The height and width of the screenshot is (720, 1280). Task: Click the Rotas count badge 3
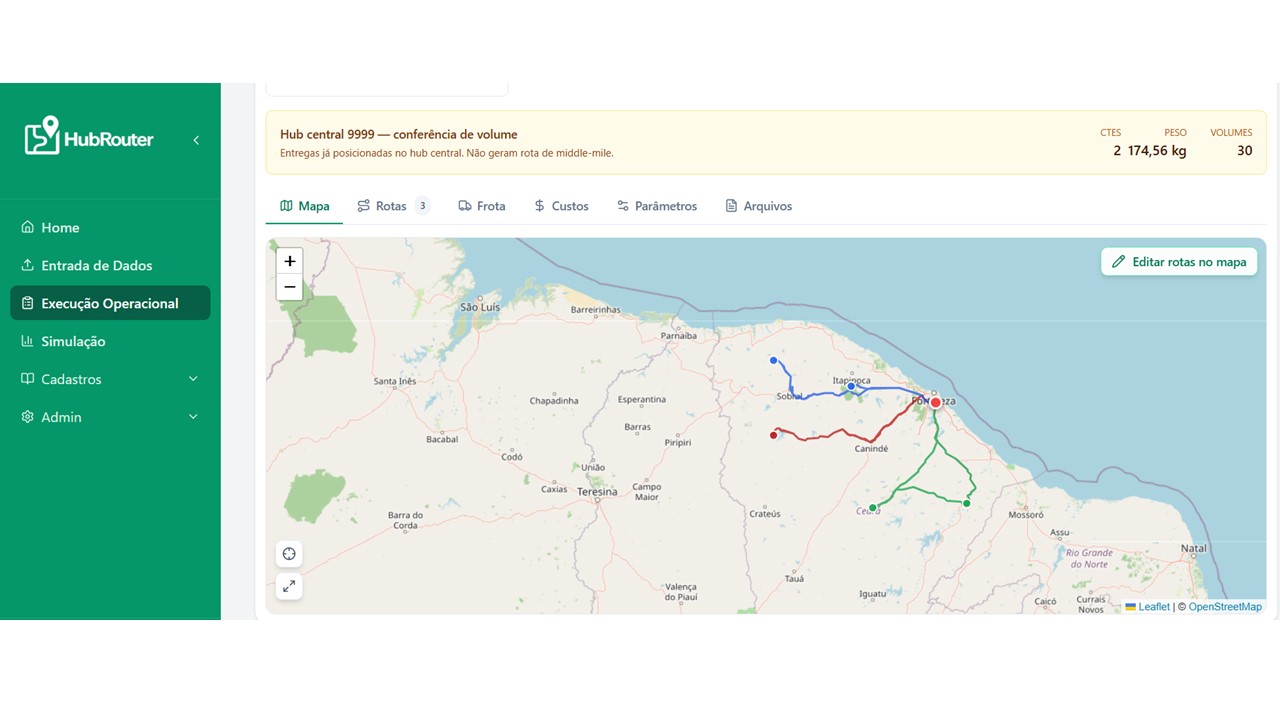422,206
